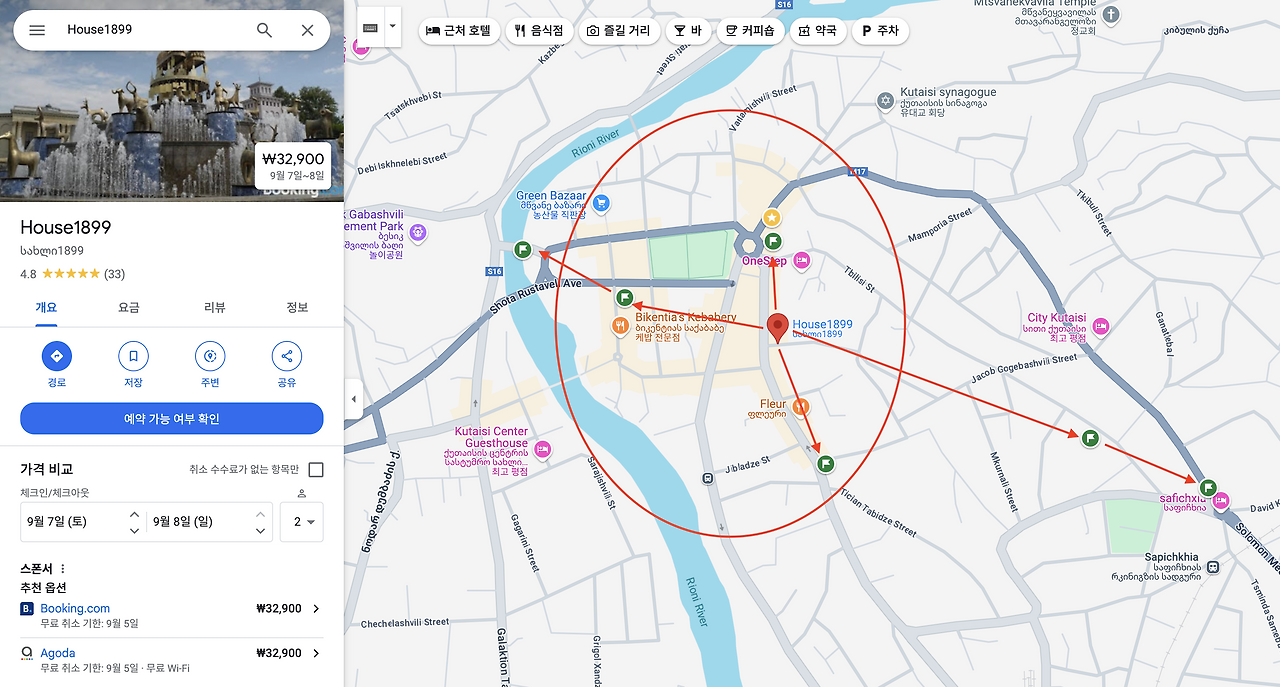Click the OneStep pink hotel pin
Screen dimensions: 1280x687
pyautogui.click(x=800, y=261)
